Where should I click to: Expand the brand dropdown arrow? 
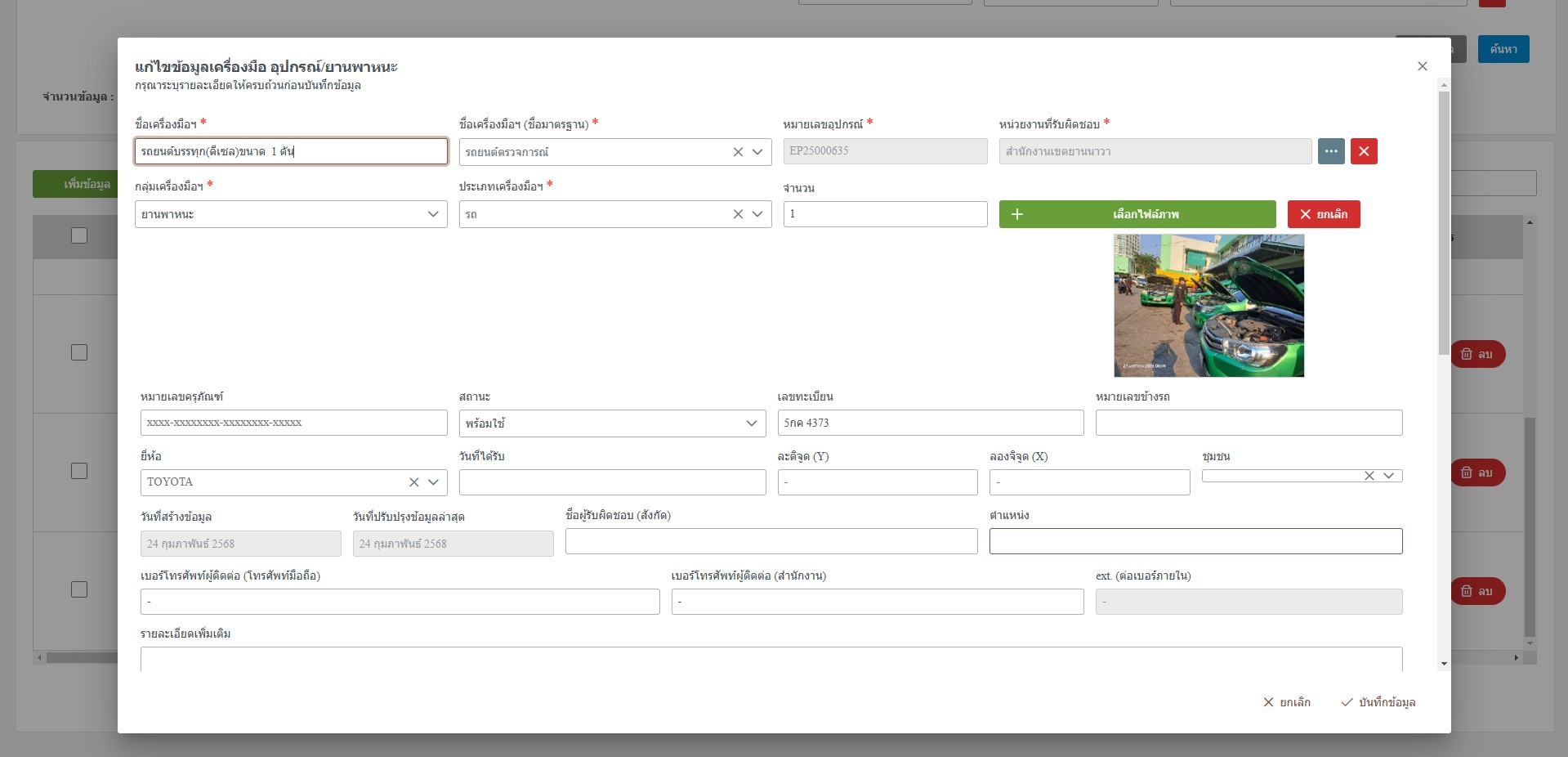433,482
